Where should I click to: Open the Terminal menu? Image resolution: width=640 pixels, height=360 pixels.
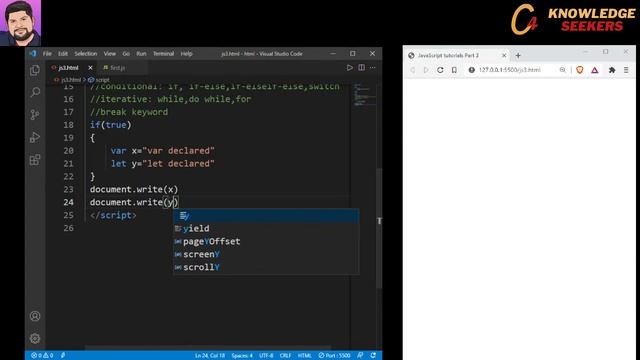(x=163, y=53)
